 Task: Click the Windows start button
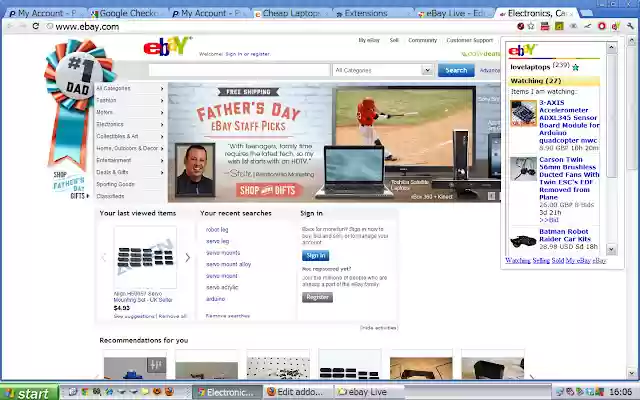29,393
